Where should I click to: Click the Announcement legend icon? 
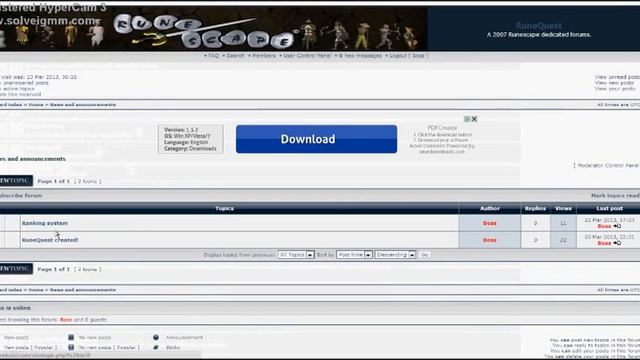tap(156, 337)
